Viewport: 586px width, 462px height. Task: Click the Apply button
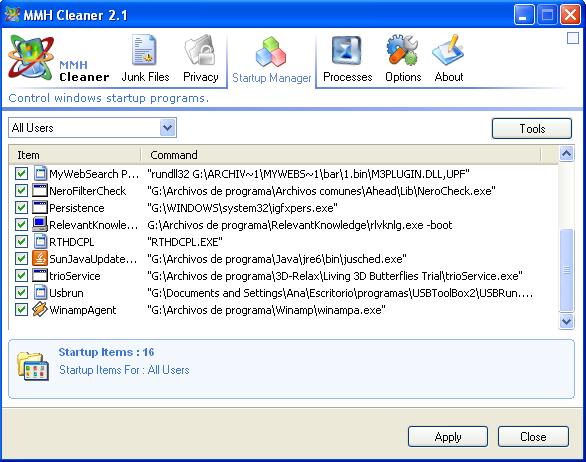[x=447, y=437]
